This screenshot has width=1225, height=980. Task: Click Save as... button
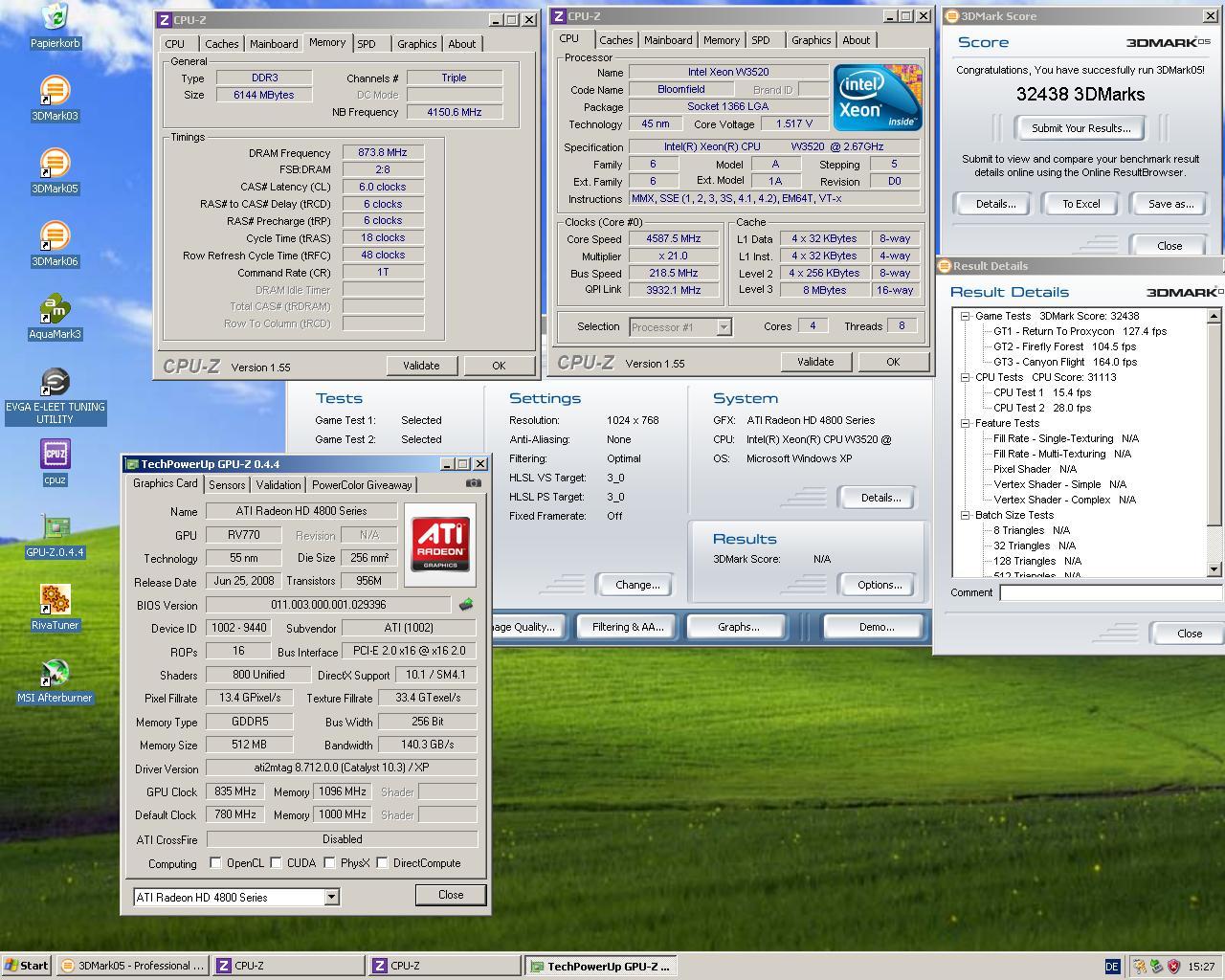click(x=1170, y=204)
